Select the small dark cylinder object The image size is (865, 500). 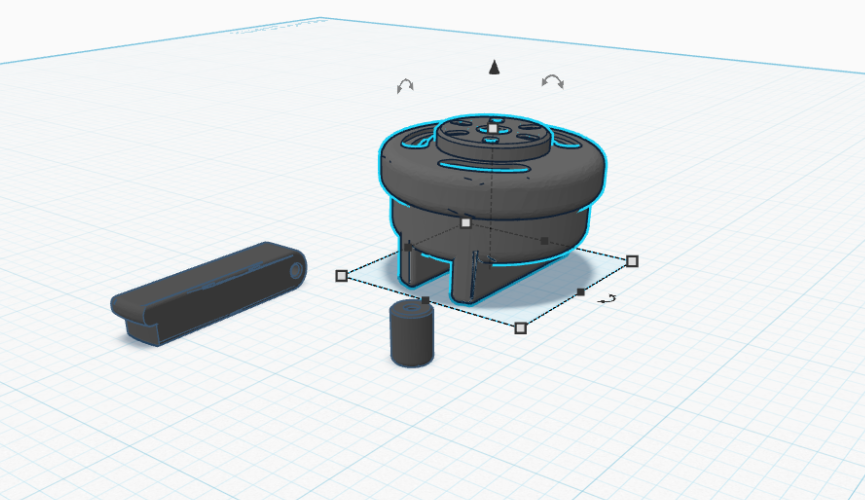412,334
